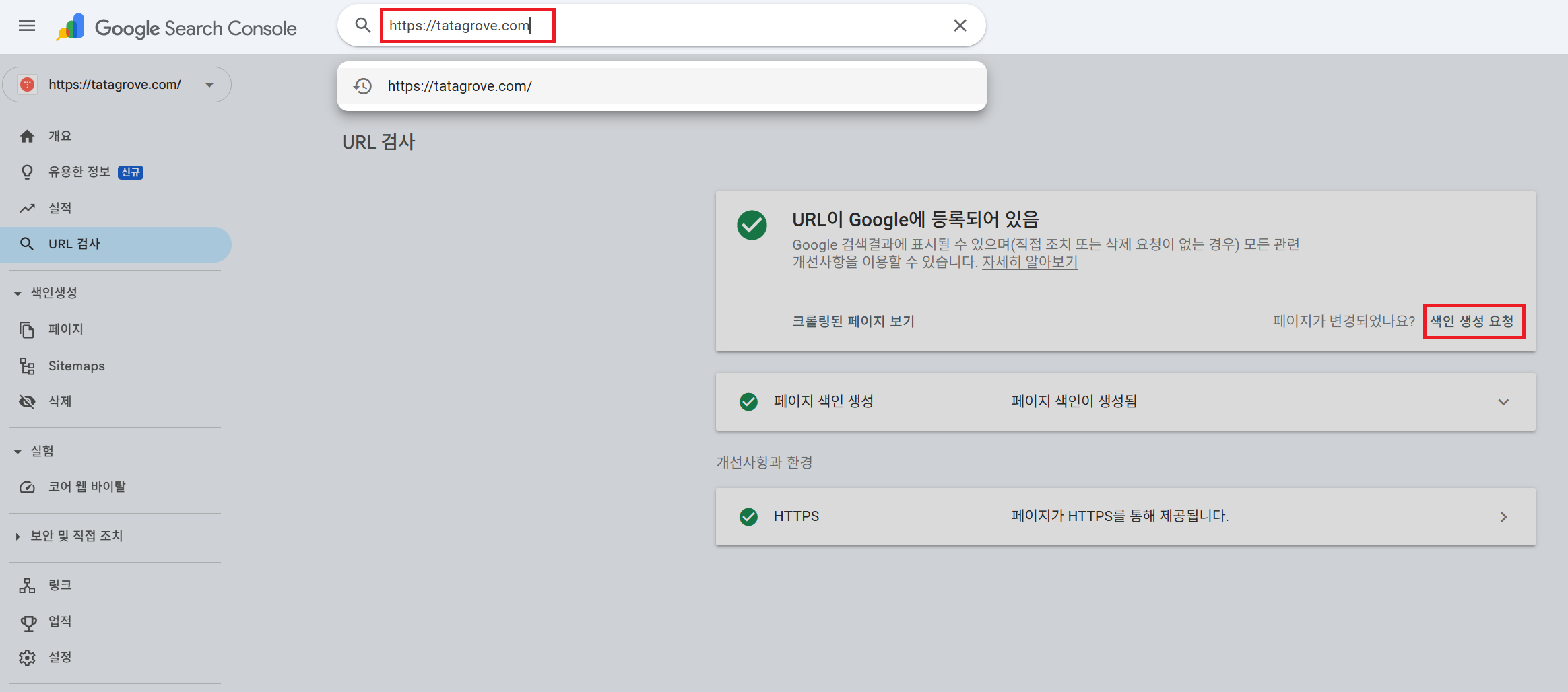Click the trophy icon beside 업적
1568x692 pixels.
tap(28, 623)
